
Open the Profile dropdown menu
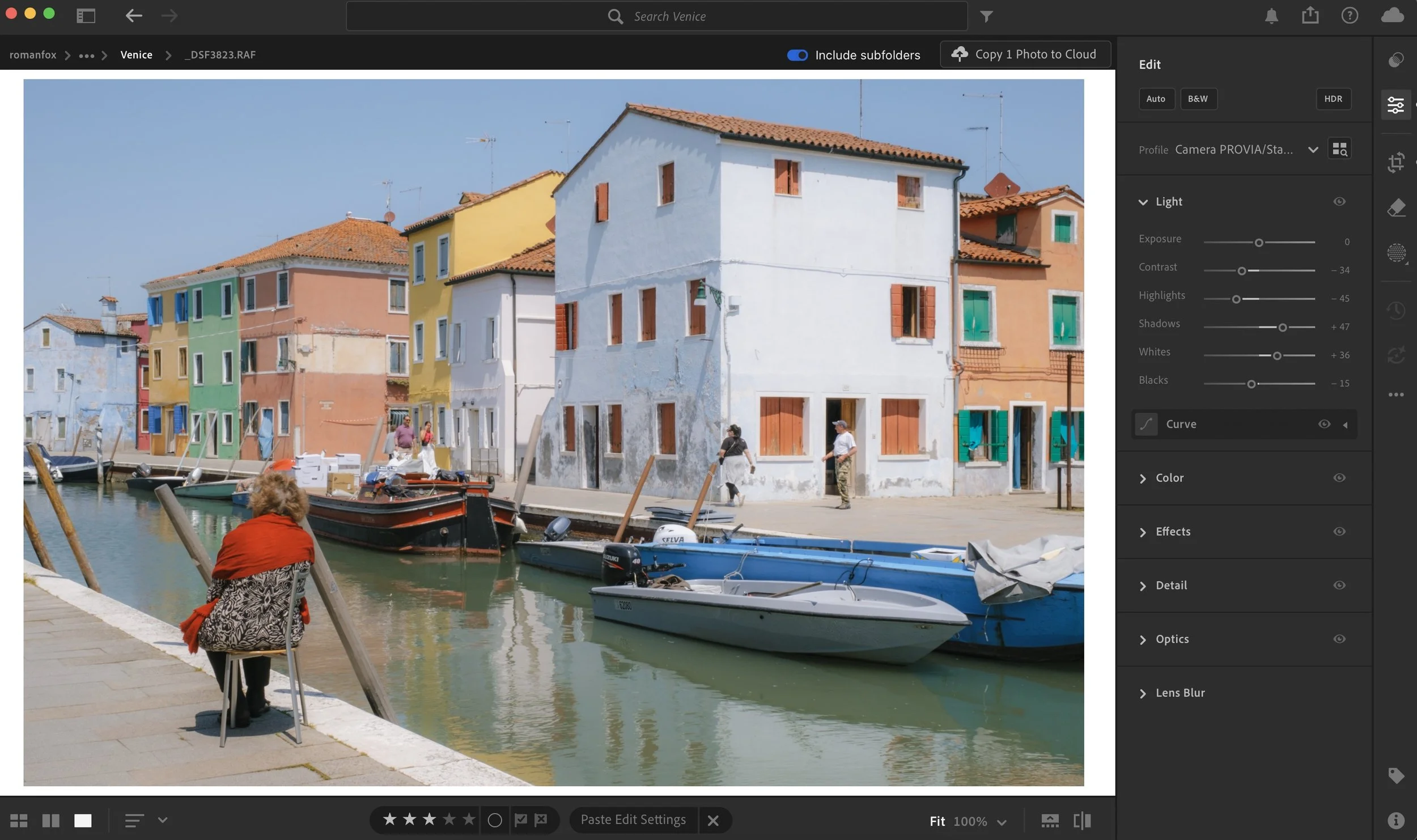pyautogui.click(x=1313, y=150)
